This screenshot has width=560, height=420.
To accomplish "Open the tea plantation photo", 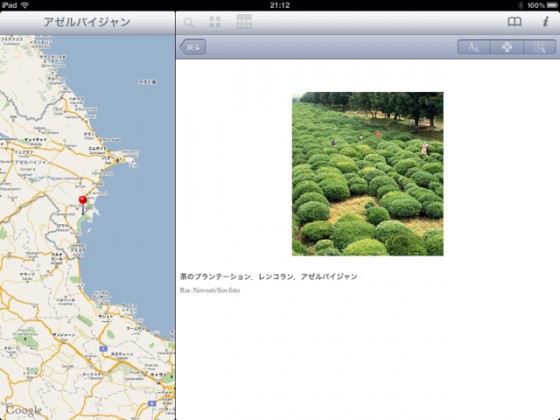I will [368, 174].
